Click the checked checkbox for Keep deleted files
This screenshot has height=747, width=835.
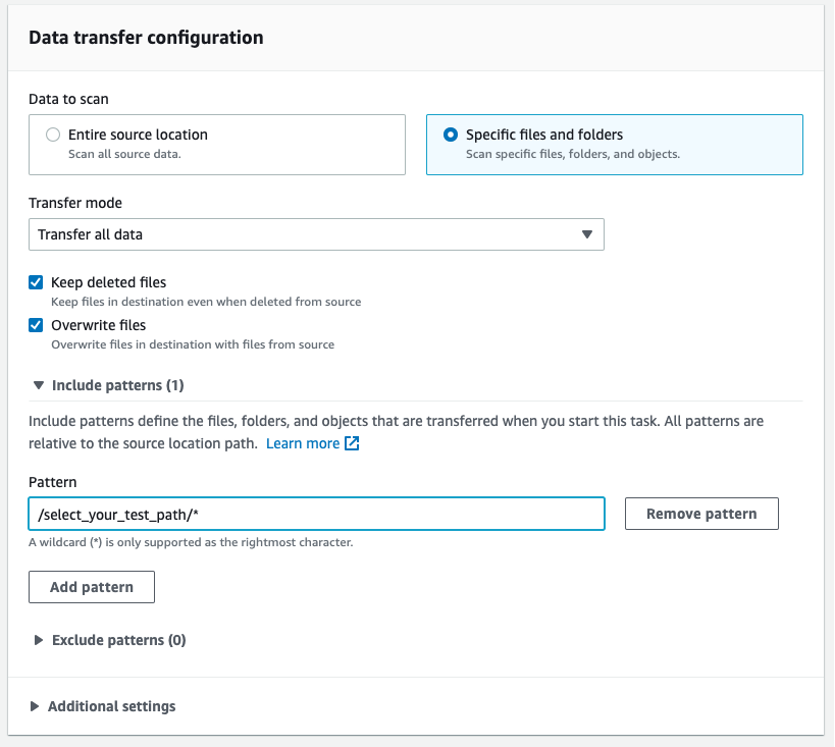[x=36, y=282]
